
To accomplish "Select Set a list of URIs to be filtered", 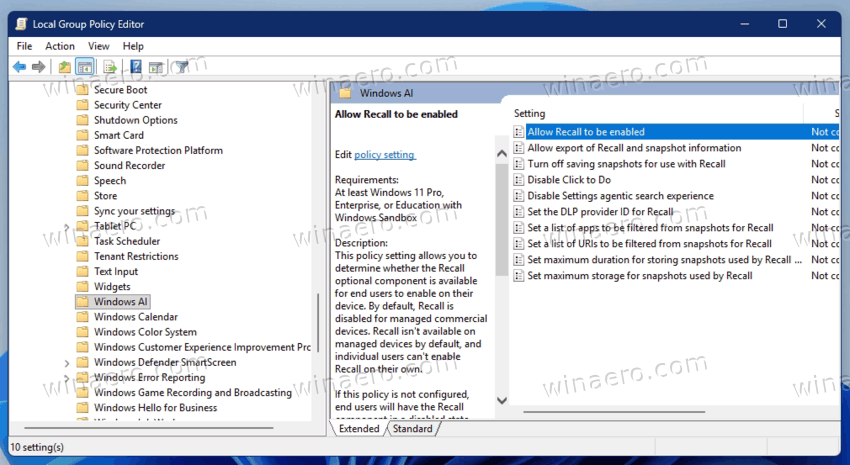I will 649,244.
